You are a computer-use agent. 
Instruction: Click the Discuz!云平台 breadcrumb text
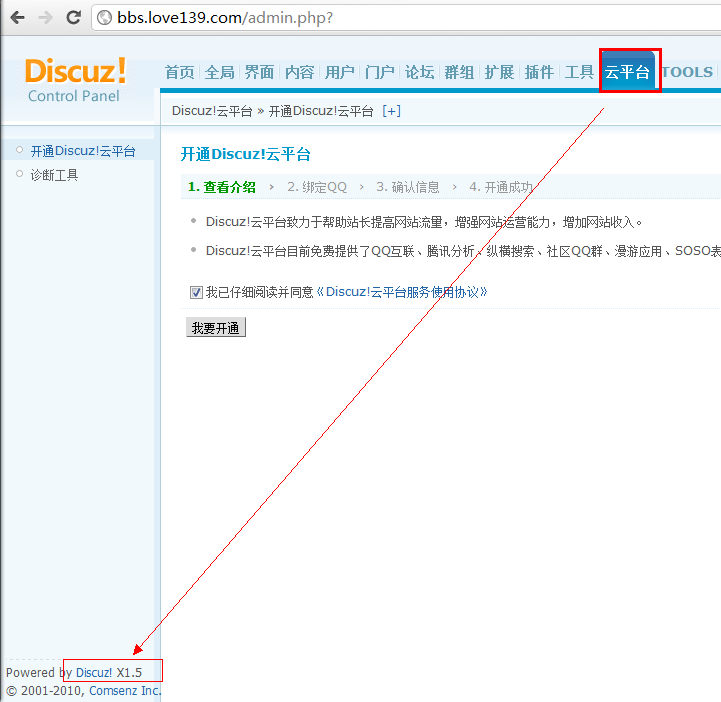pos(212,111)
